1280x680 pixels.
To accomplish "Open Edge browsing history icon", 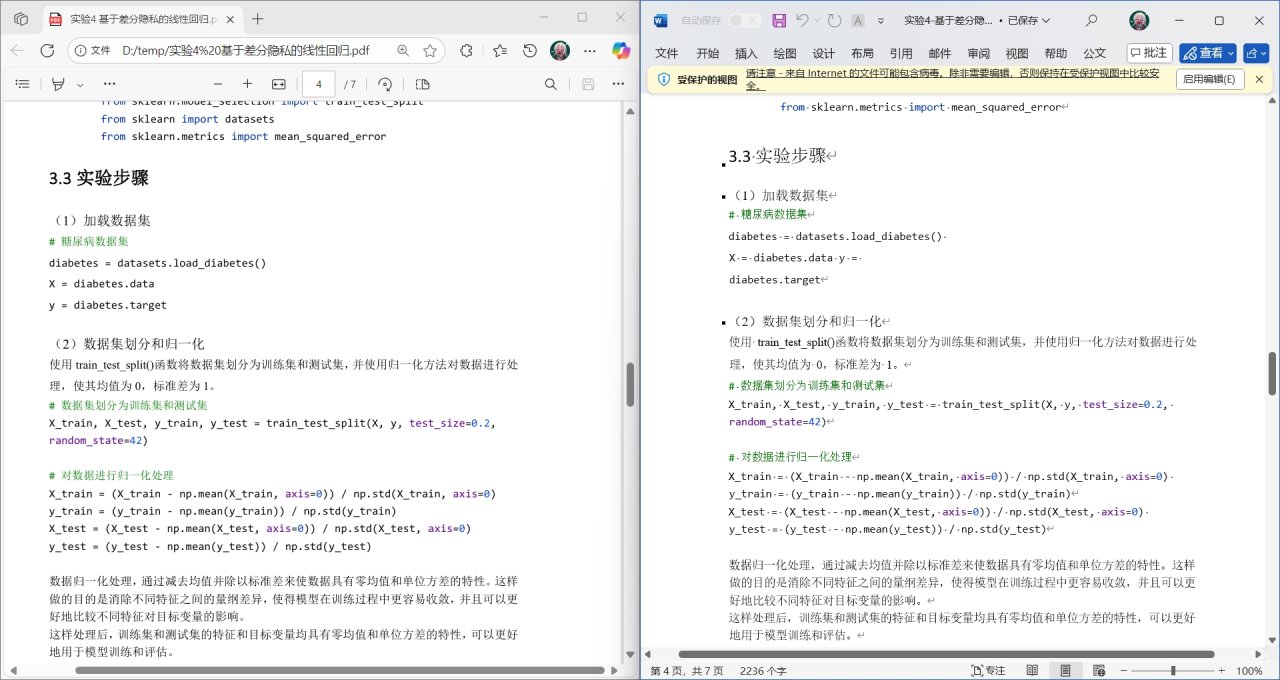I will click(x=530, y=51).
